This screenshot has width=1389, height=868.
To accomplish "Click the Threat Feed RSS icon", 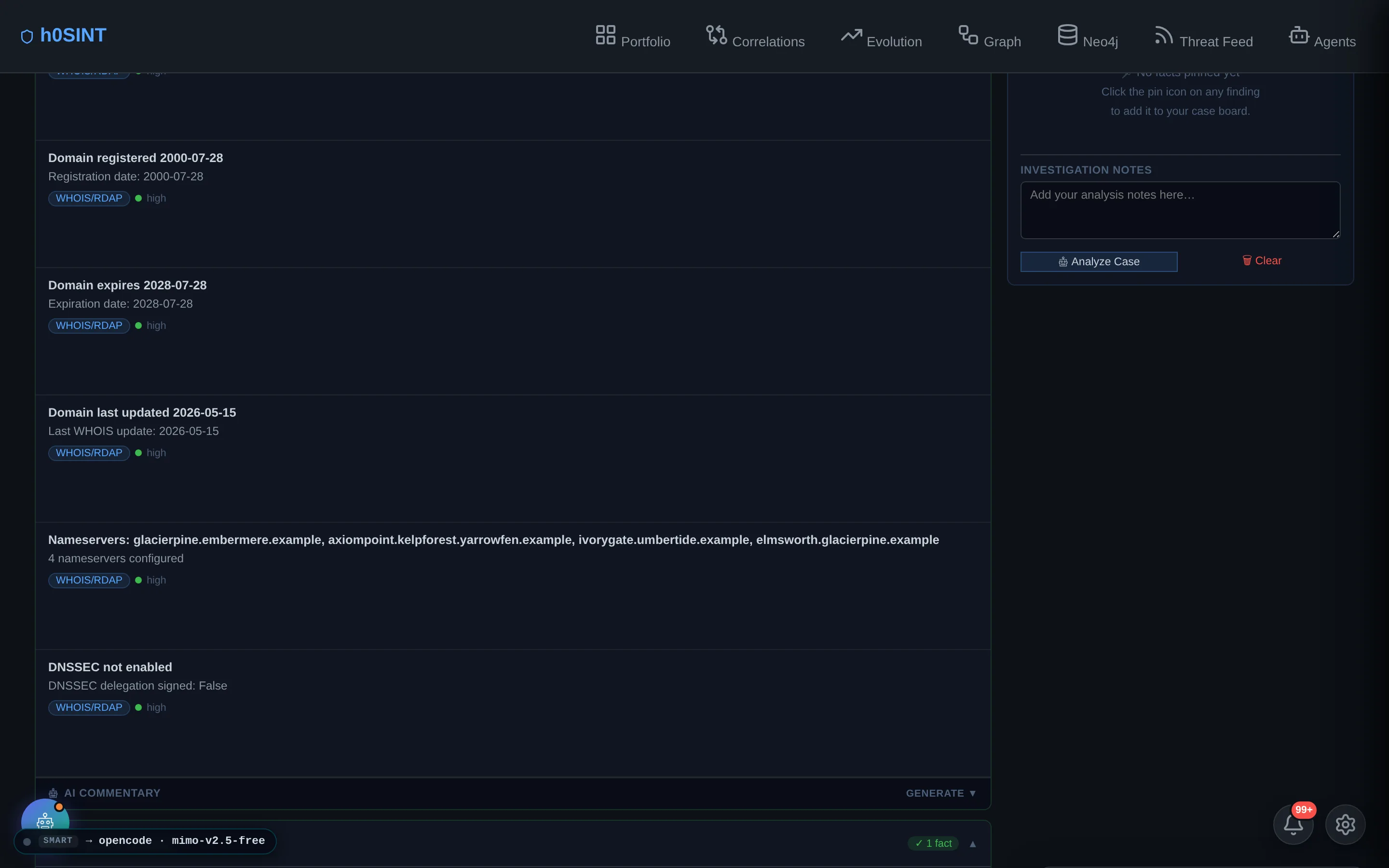I will [x=1163, y=35].
